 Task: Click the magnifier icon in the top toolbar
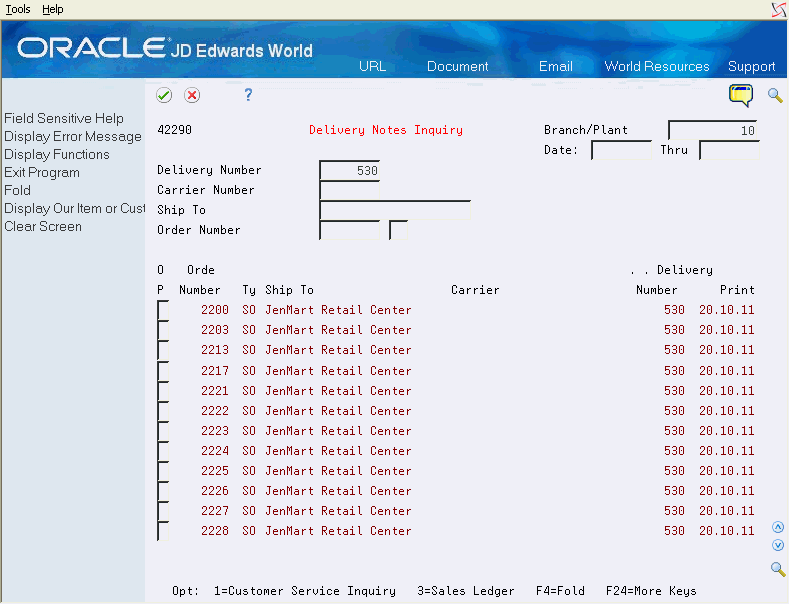click(775, 95)
